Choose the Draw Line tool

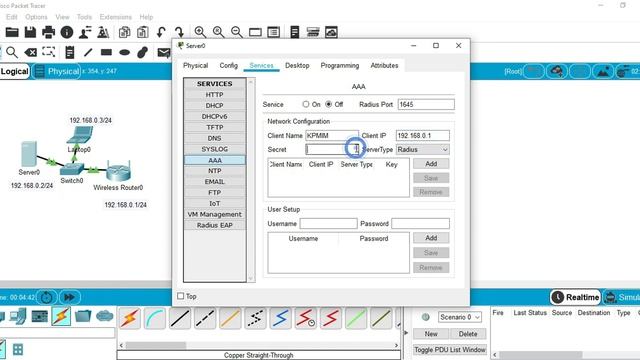(88, 52)
